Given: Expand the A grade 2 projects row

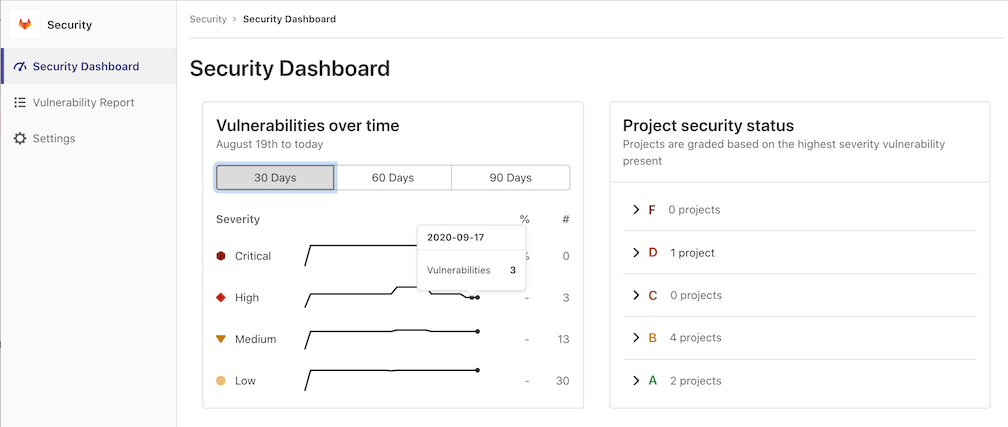Looking at the screenshot, I should 636,381.
